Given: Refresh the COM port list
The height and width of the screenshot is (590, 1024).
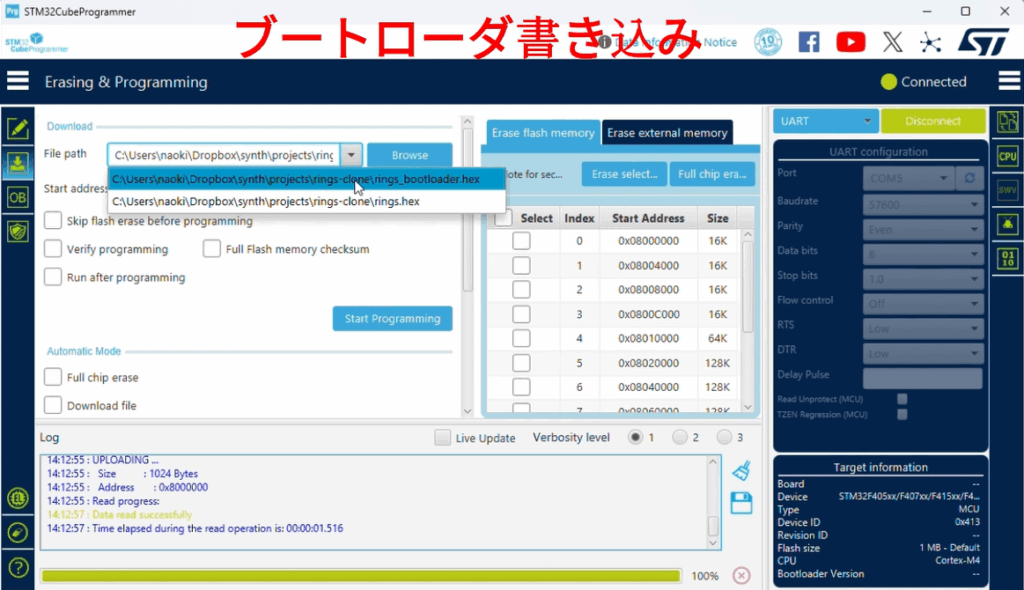Looking at the screenshot, I should [969, 178].
